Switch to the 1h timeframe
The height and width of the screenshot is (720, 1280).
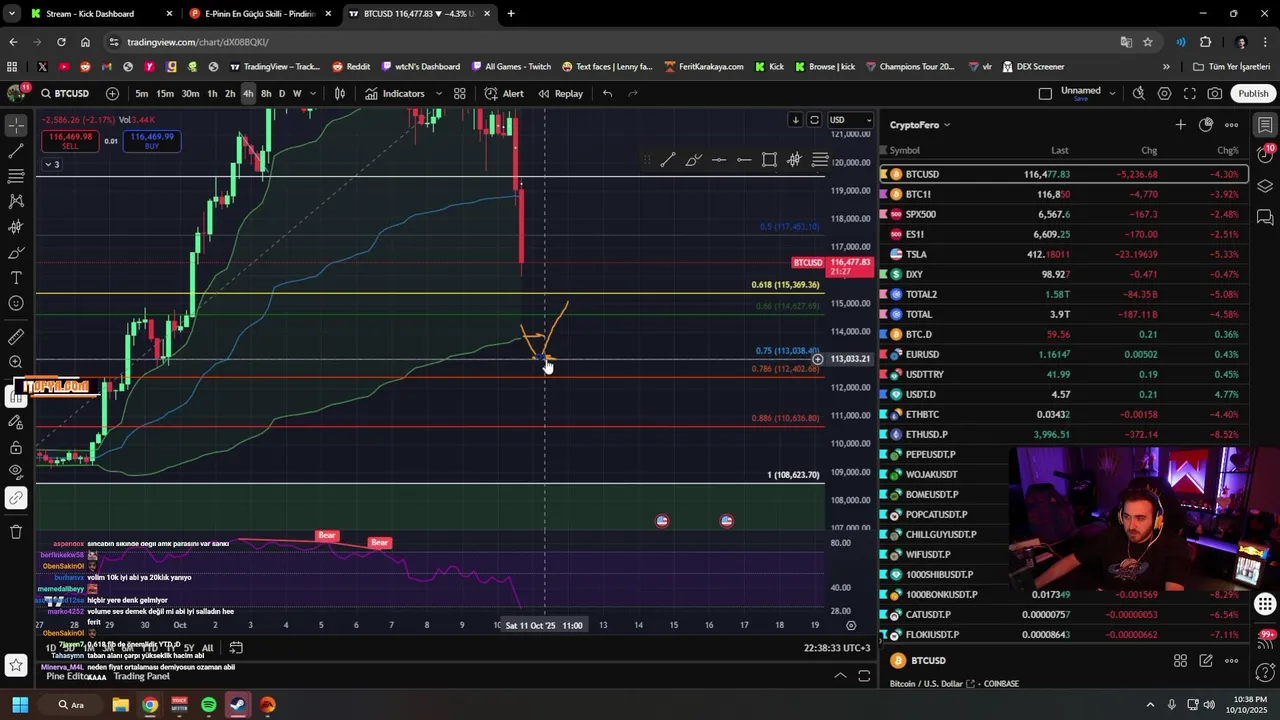click(212, 93)
